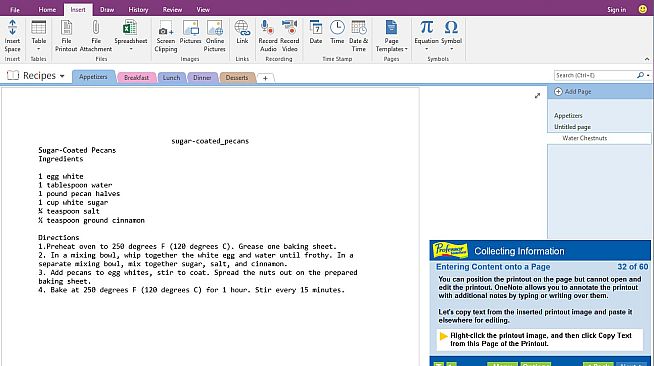Insert Date & Time stamp
This screenshot has height=366, width=654.
pyautogui.click(x=358, y=35)
